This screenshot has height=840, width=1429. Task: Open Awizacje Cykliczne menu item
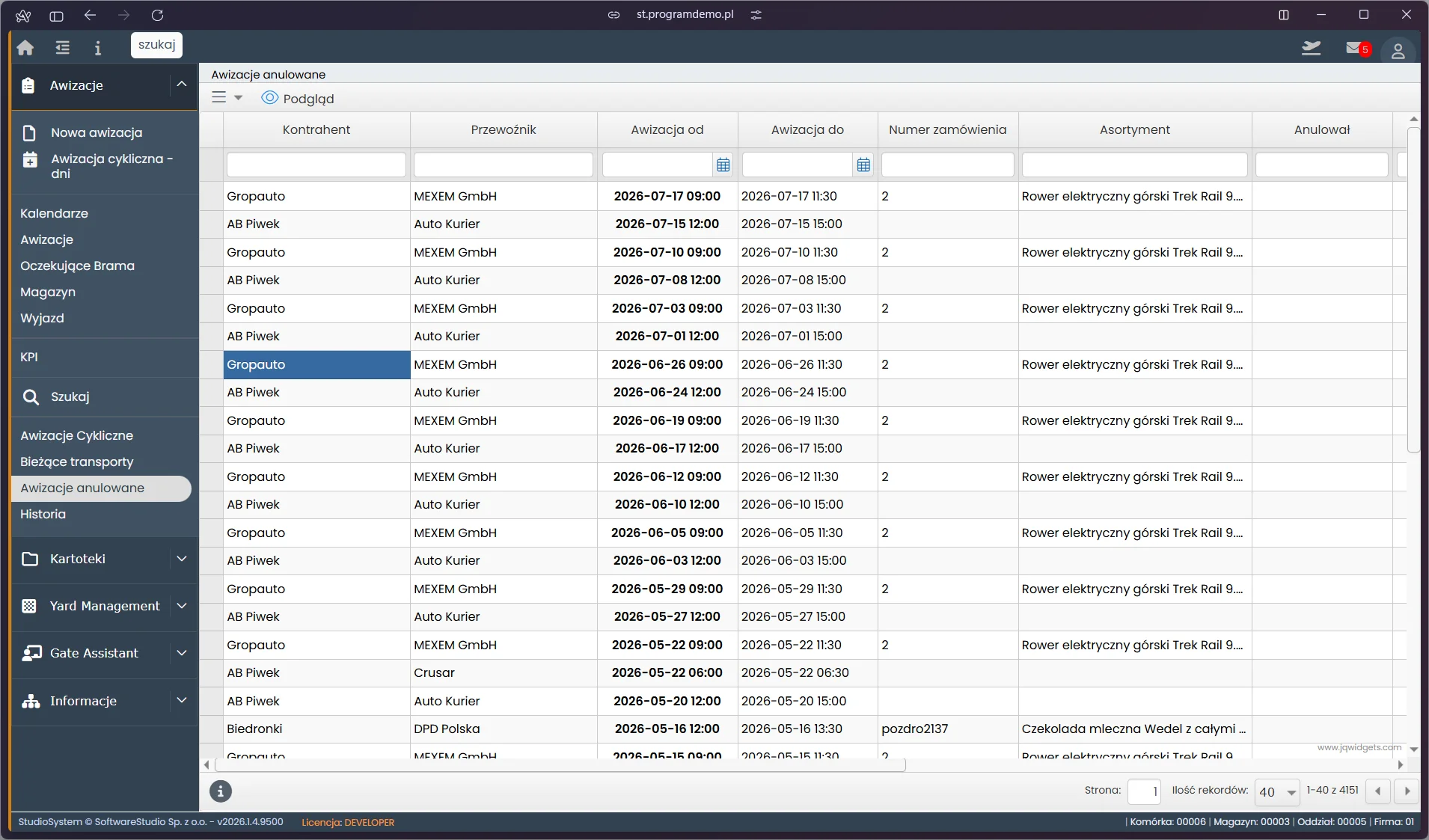76,435
